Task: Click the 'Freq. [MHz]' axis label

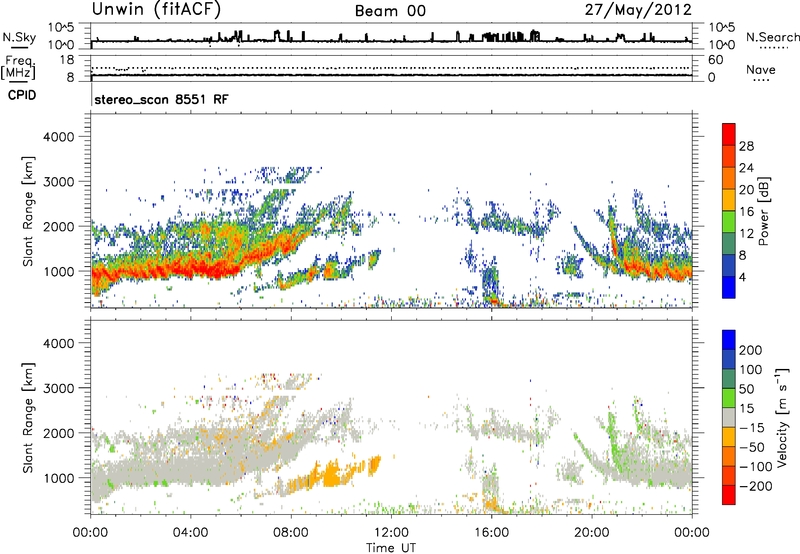Action: [x=19, y=67]
